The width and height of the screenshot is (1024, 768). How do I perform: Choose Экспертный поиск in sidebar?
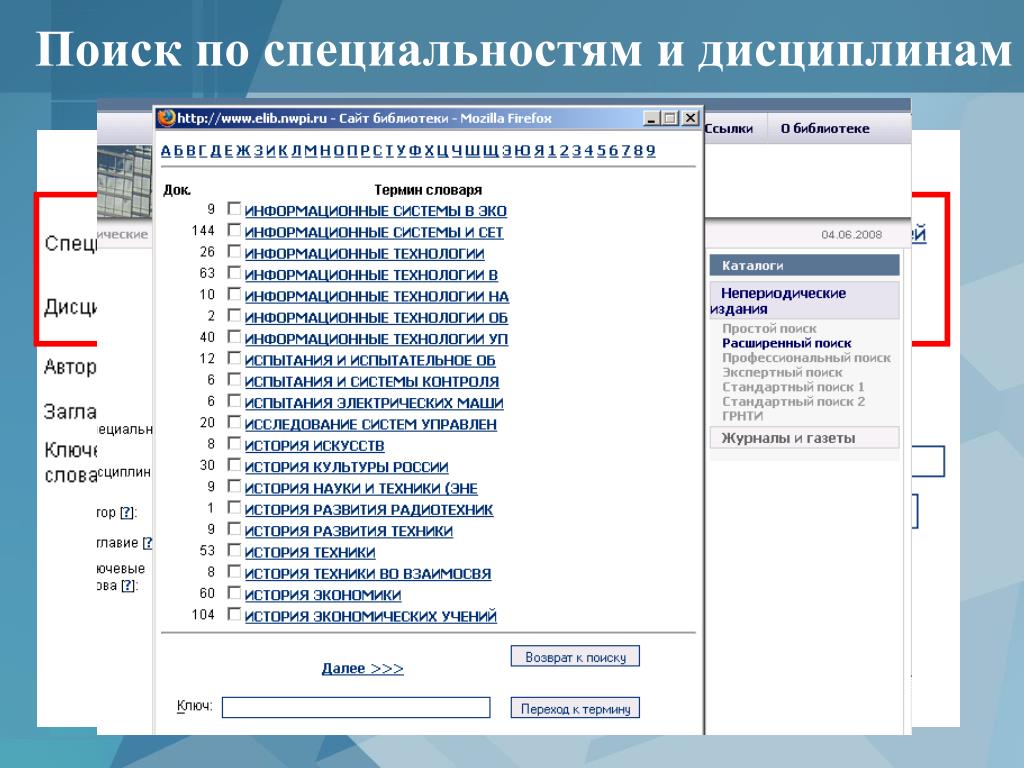click(x=782, y=372)
